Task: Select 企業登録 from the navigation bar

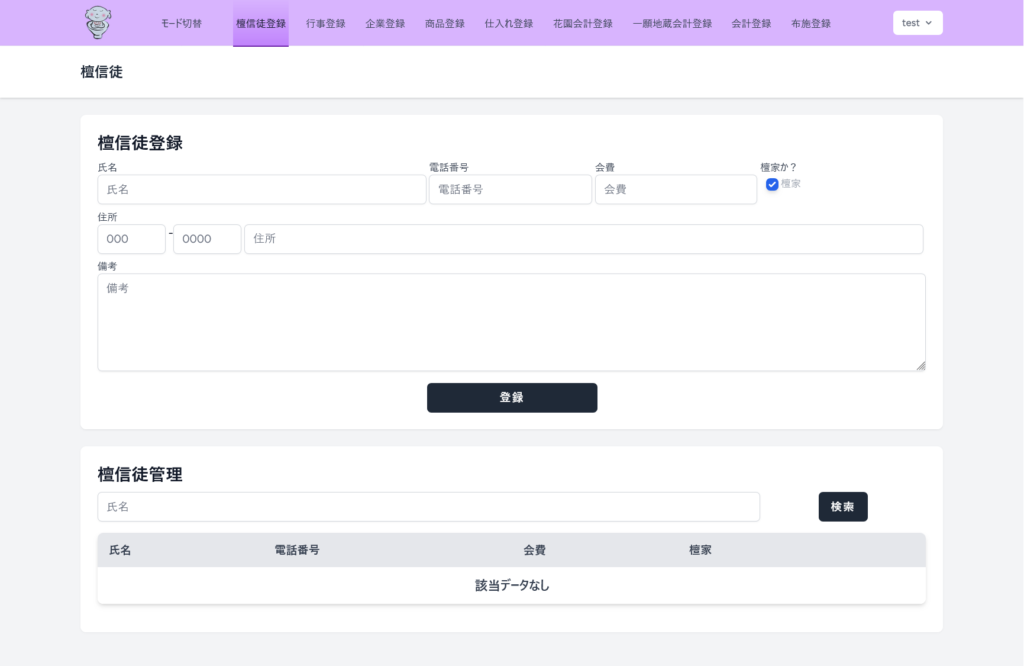Action: click(385, 22)
